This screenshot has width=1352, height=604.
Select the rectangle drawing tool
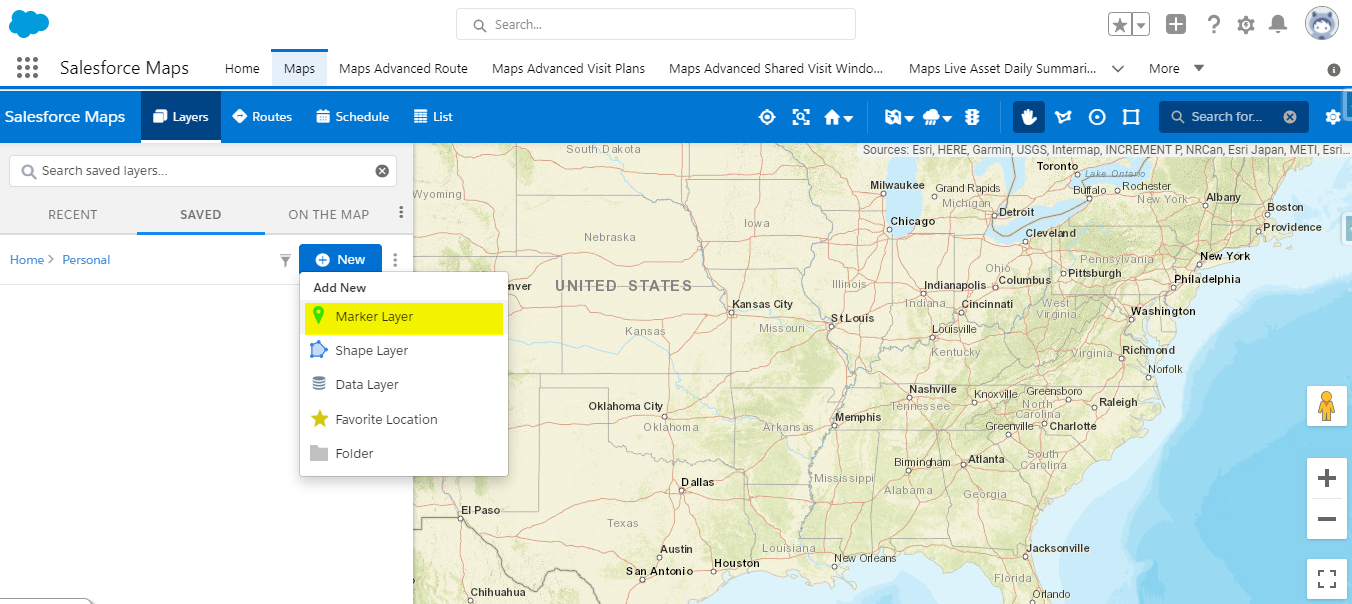click(1131, 117)
